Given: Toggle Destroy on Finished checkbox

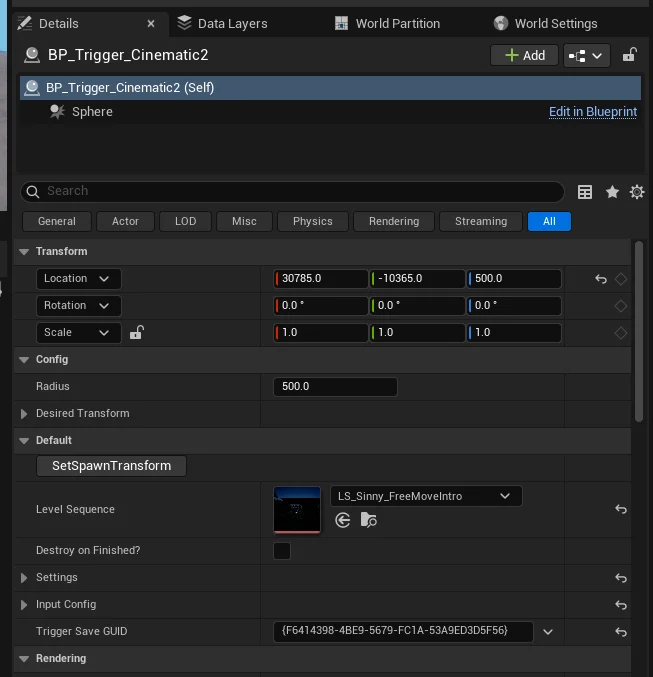Looking at the screenshot, I should [282, 551].
